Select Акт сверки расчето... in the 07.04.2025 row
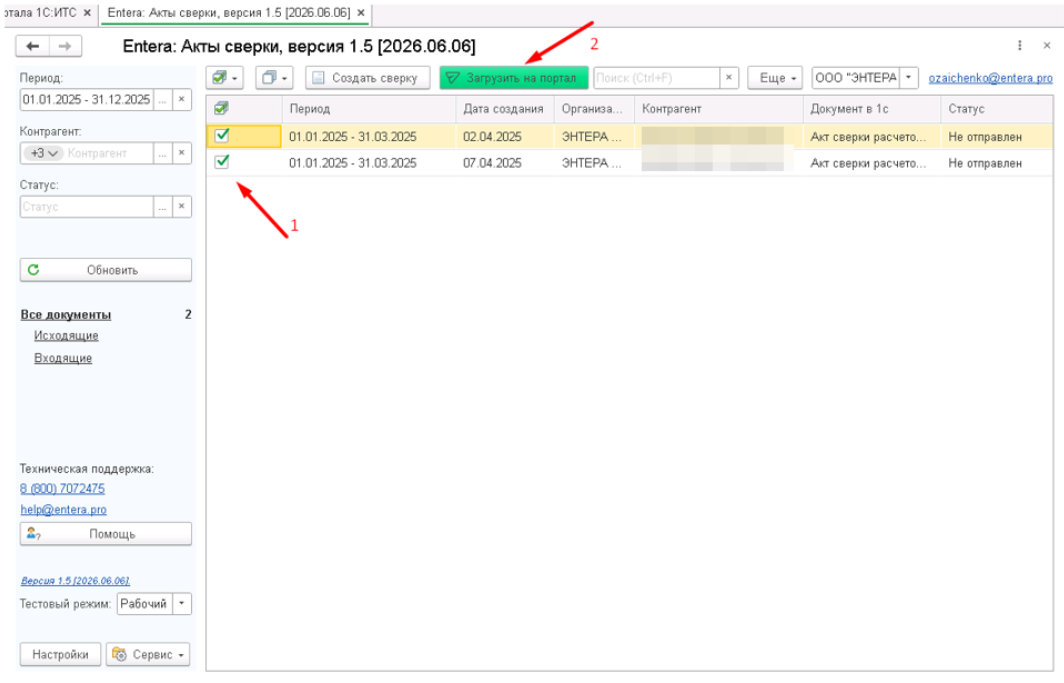Image resolution: width=1064 pixels, height=683 pixels. pyautogui.click(x=872, y=163)
